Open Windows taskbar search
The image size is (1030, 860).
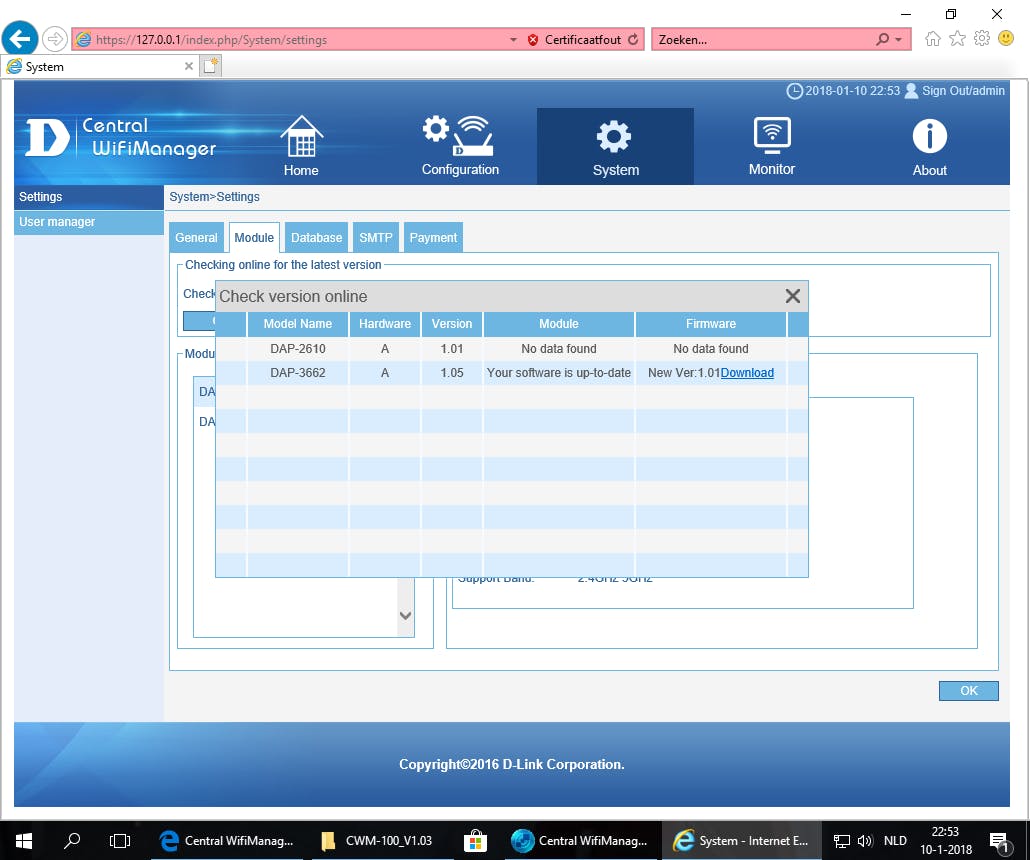(72, 840)
